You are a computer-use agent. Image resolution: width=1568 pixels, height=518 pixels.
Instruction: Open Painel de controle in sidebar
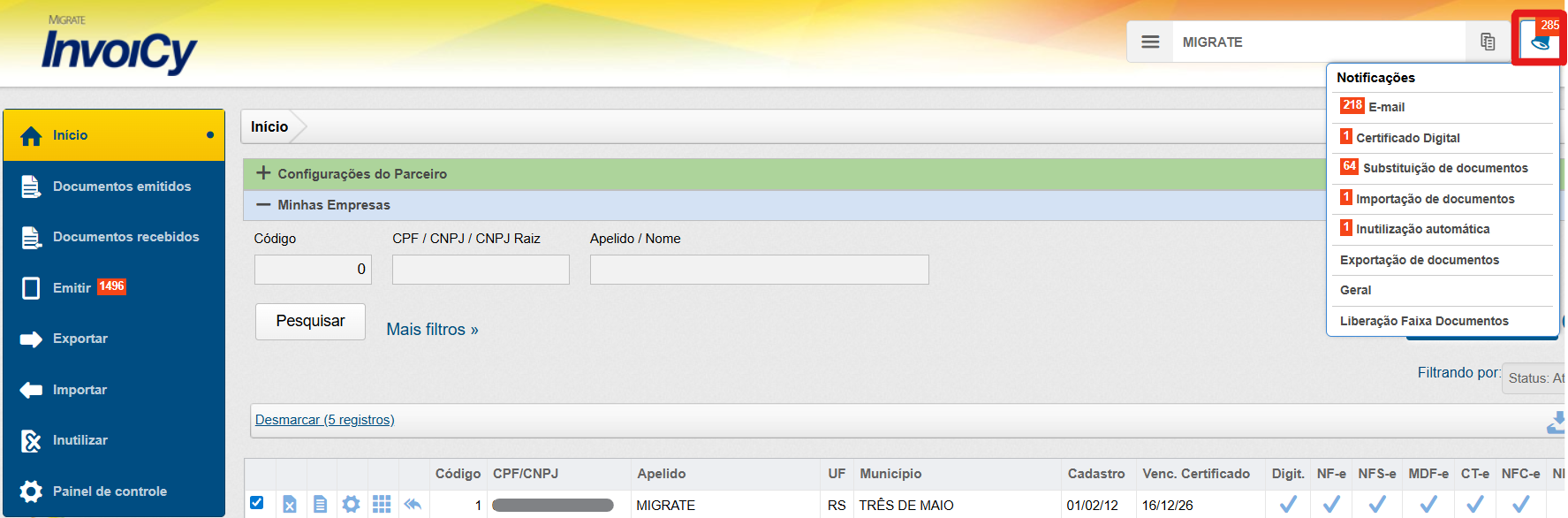pos(110,491)
